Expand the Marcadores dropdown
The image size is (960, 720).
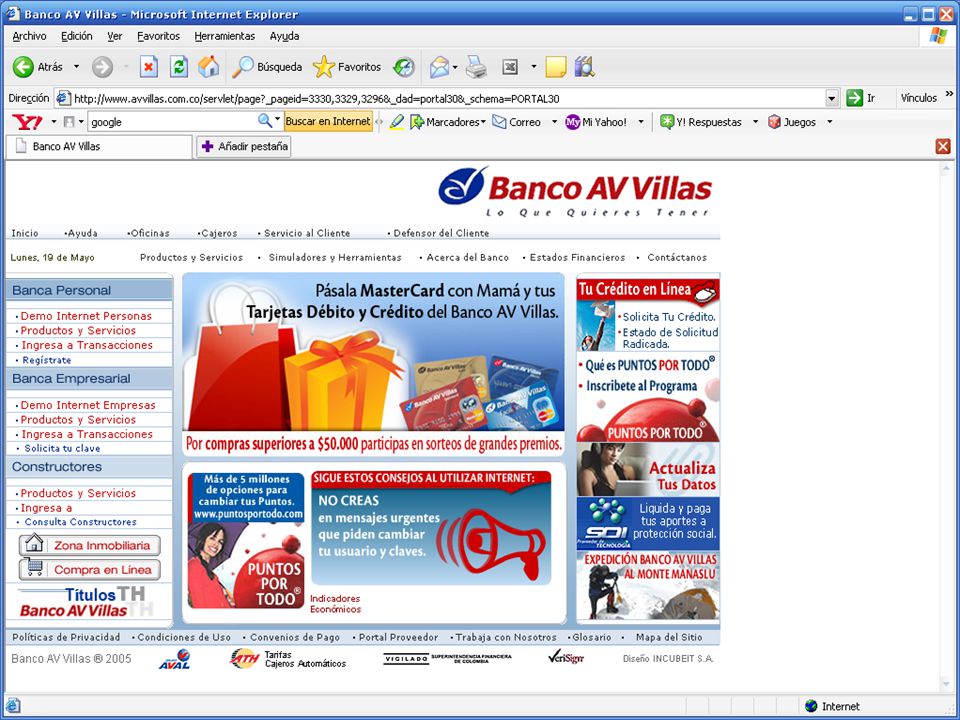click(483, 122)
